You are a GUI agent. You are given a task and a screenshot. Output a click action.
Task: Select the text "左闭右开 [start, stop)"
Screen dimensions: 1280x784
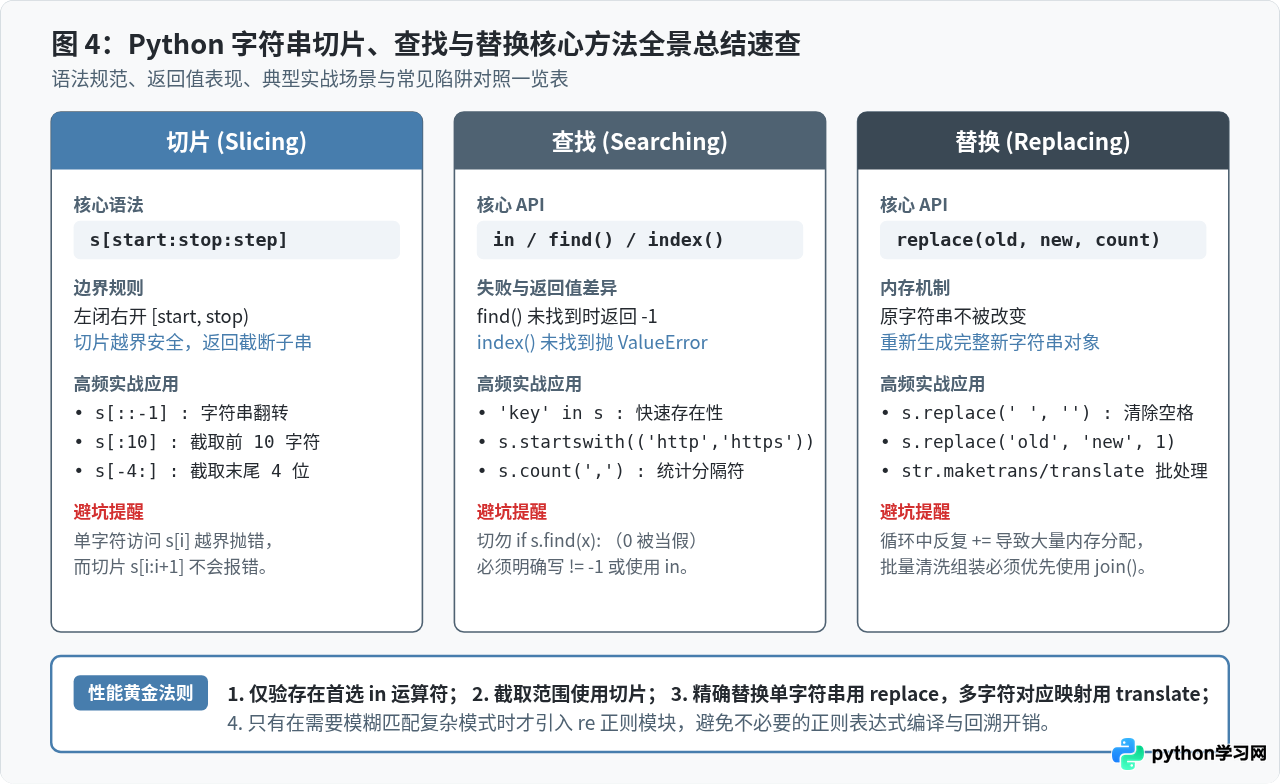point(161,316)
